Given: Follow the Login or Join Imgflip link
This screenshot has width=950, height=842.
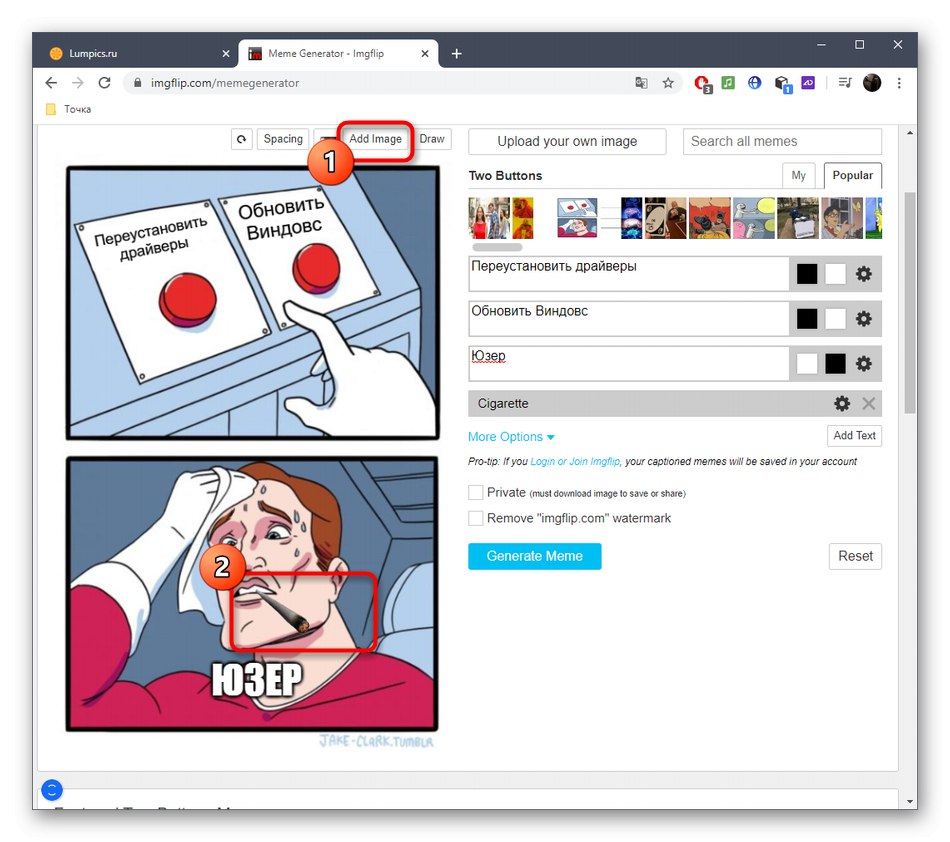Looking at the screenshot, I should (x=575, y=462).
